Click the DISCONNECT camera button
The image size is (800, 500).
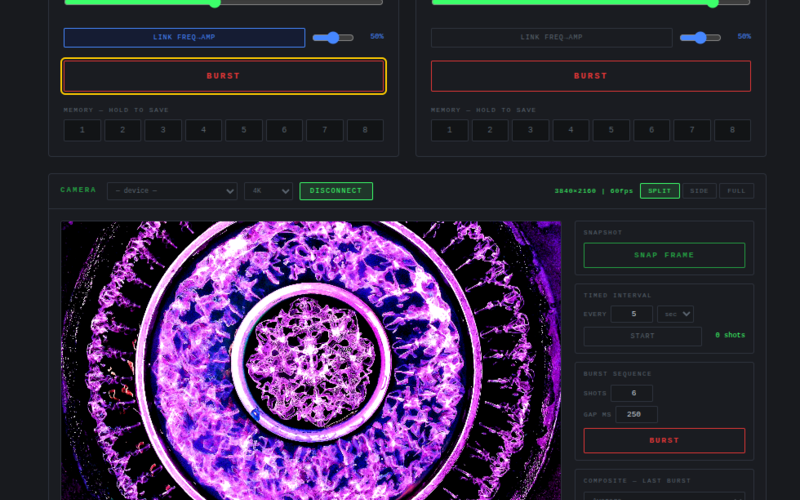click(x=336, y=191)
